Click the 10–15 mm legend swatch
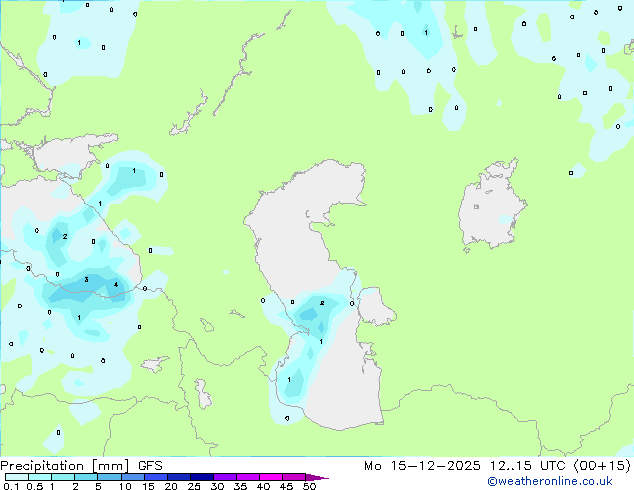Screen dimensions: 634x490 pyautogui.click(x=132, y=477)
